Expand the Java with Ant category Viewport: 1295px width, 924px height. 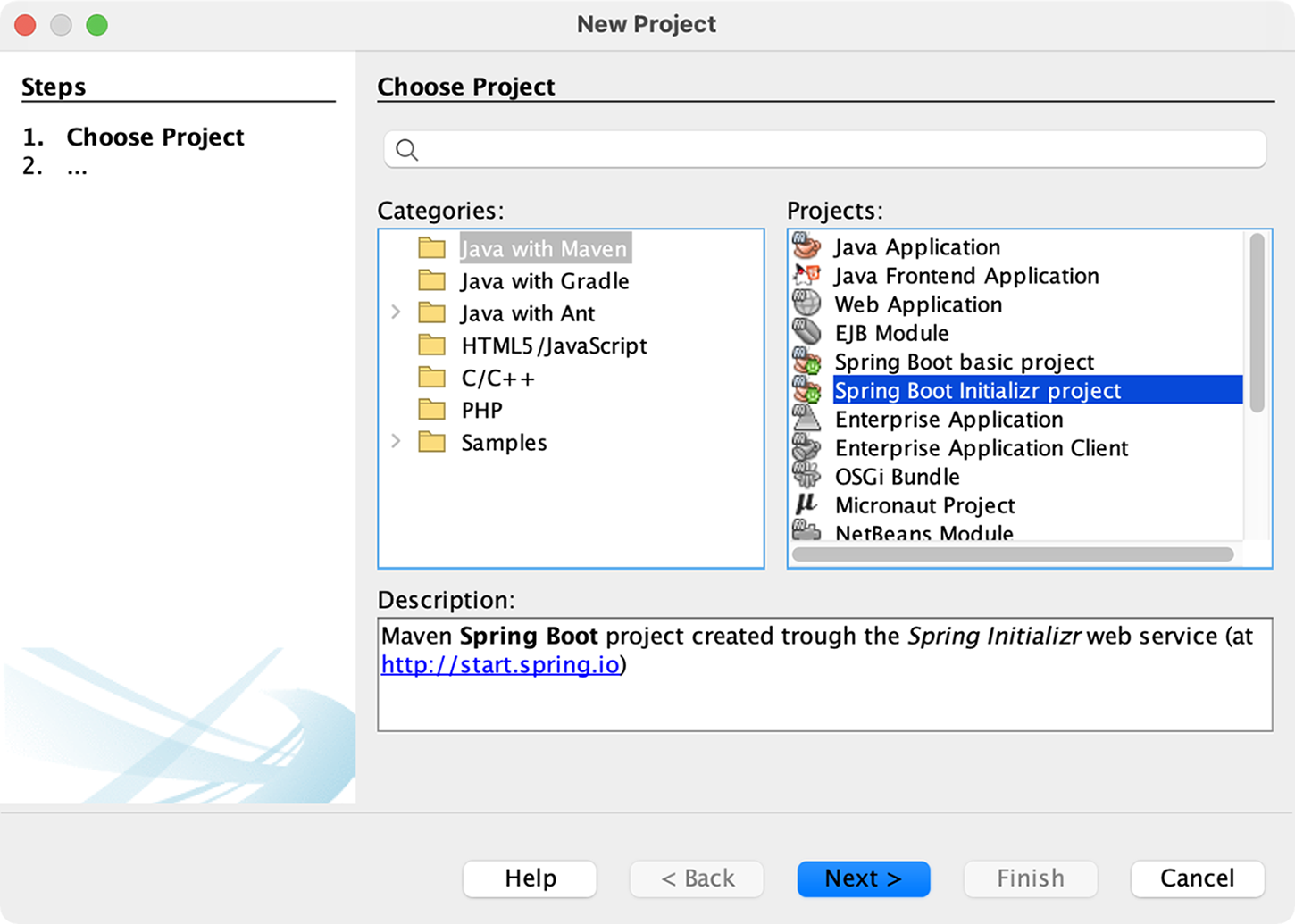click(396, 312)
